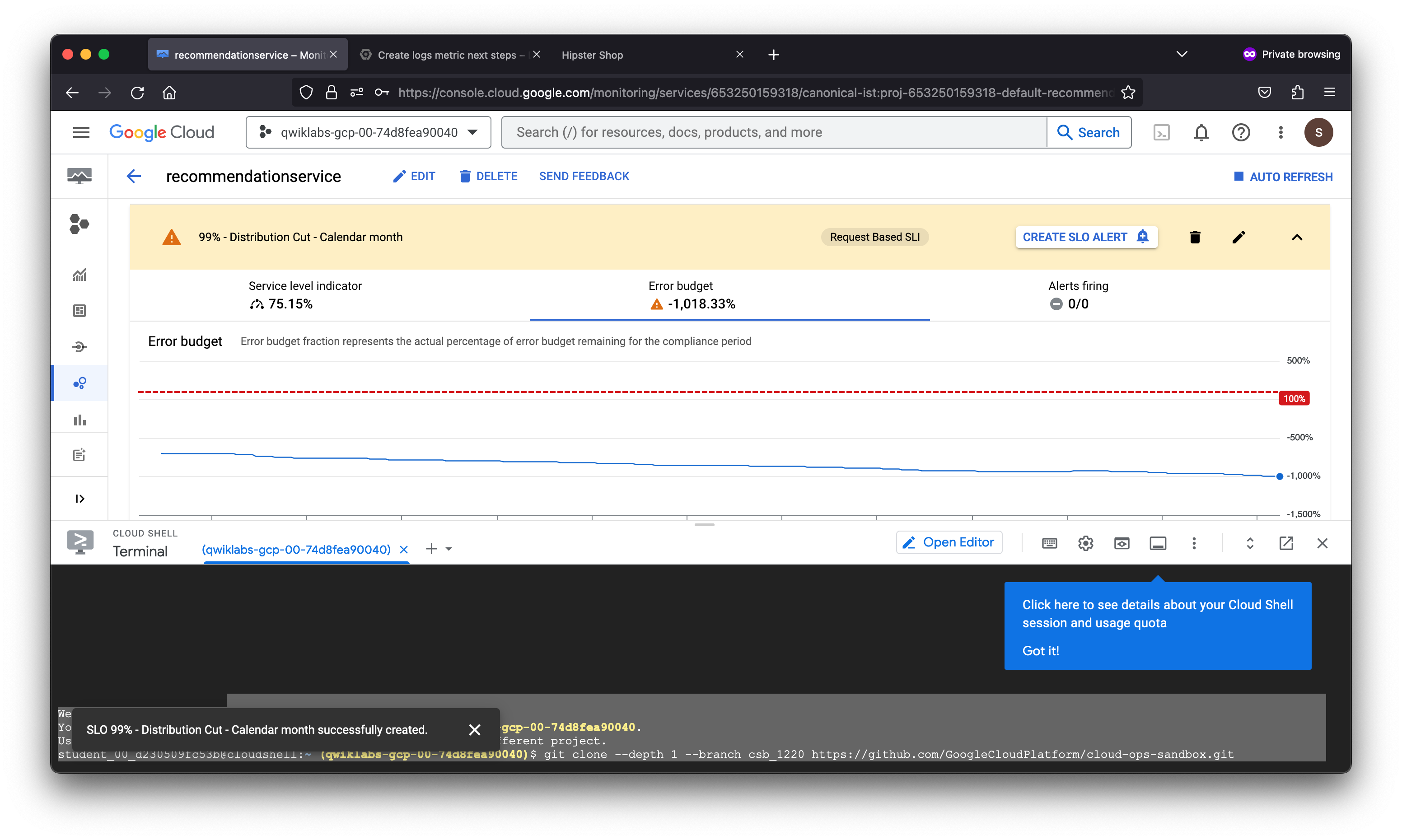Open Cloud Shell terminal settings gear
This screenshot has width=1402, height=840.
[x=1085, y=543]
